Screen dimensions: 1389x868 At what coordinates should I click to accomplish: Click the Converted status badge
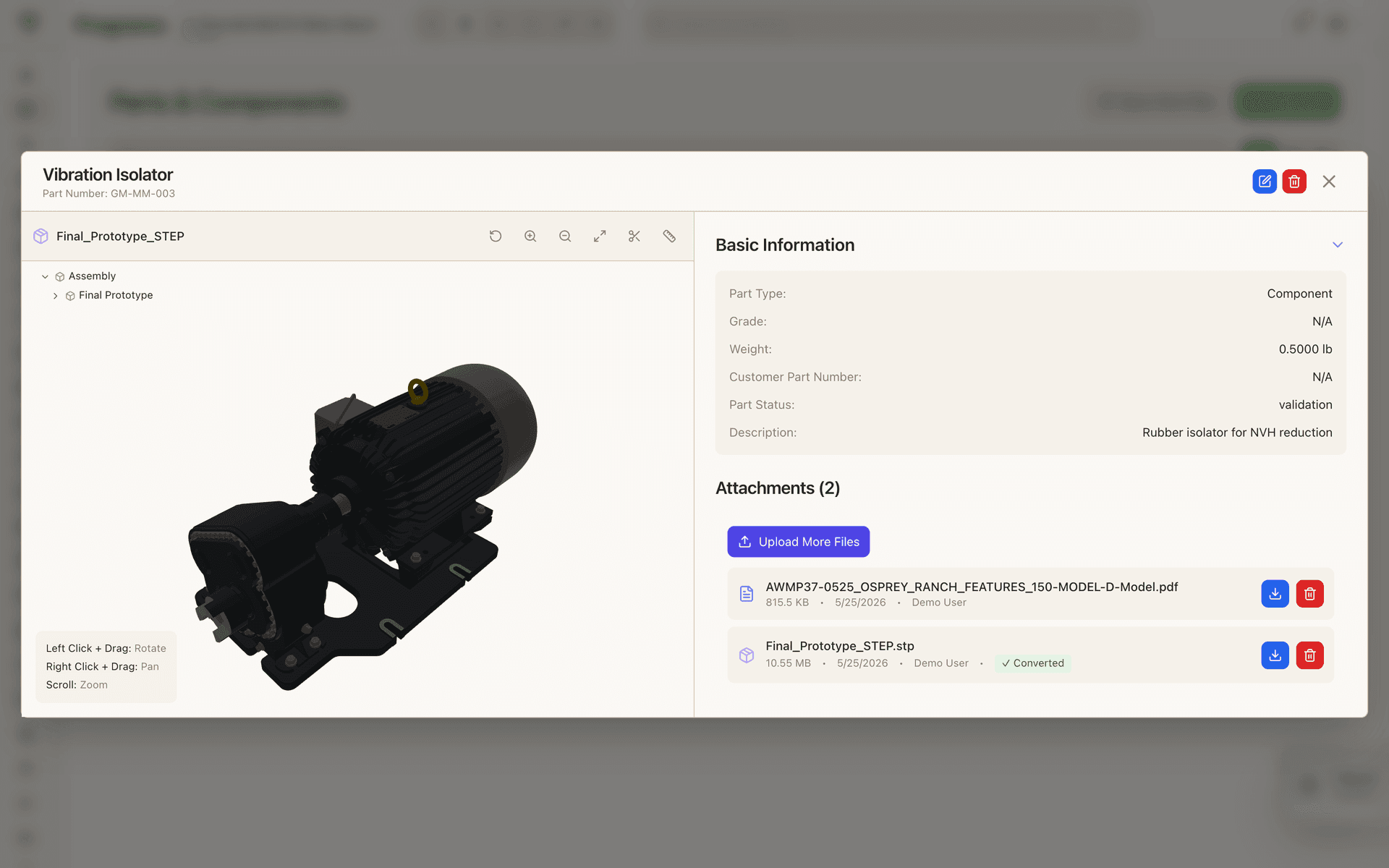pyautogui.click(x=1033, y=663)
